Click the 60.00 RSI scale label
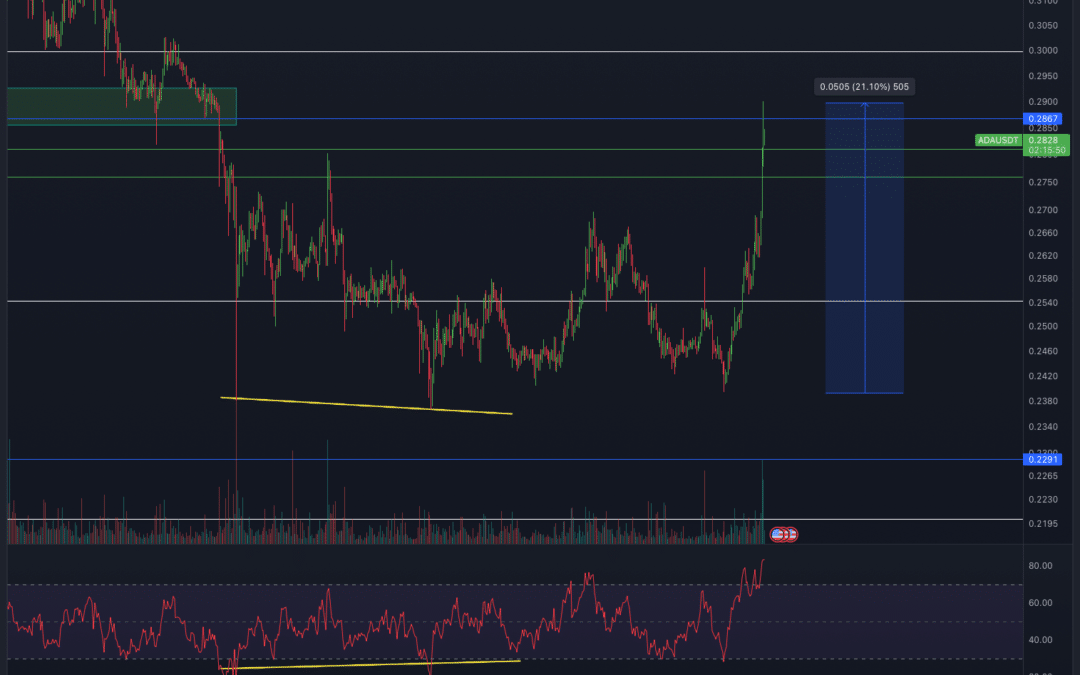This screenshot has height=675, width=1080. click(1040, 603)
